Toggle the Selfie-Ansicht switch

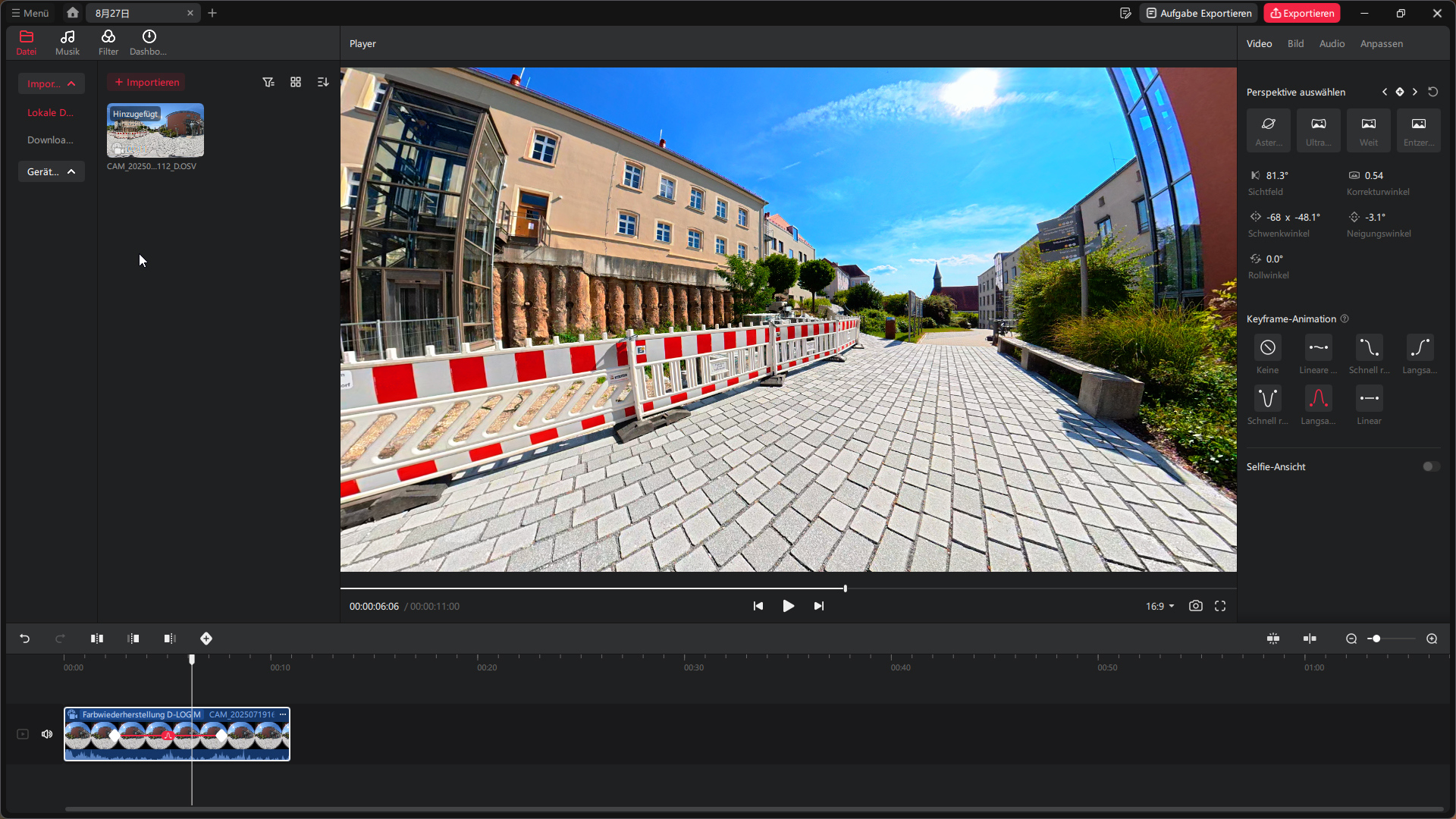(1430, 466)
